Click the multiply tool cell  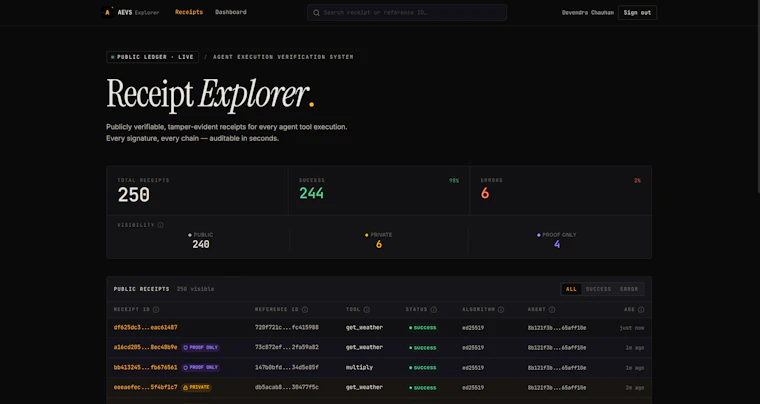click(x=359, y=367)
